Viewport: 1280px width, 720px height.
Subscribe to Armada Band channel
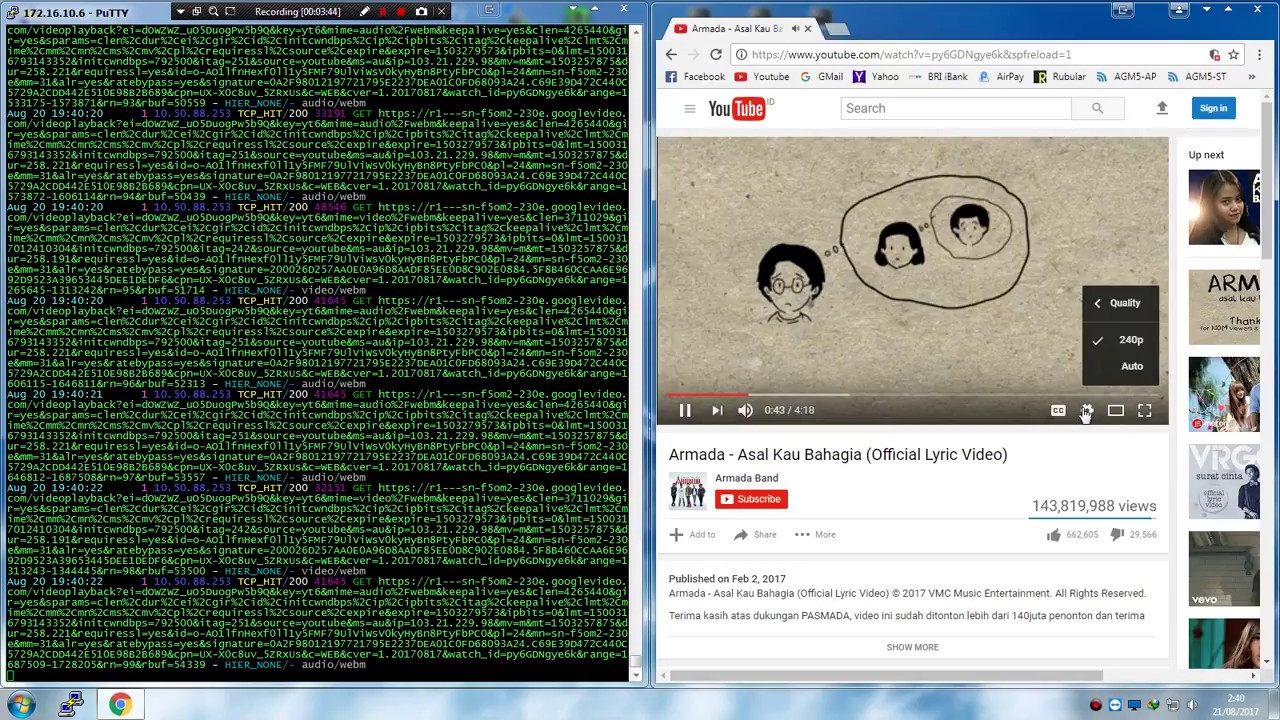click(x=751, y=499)
